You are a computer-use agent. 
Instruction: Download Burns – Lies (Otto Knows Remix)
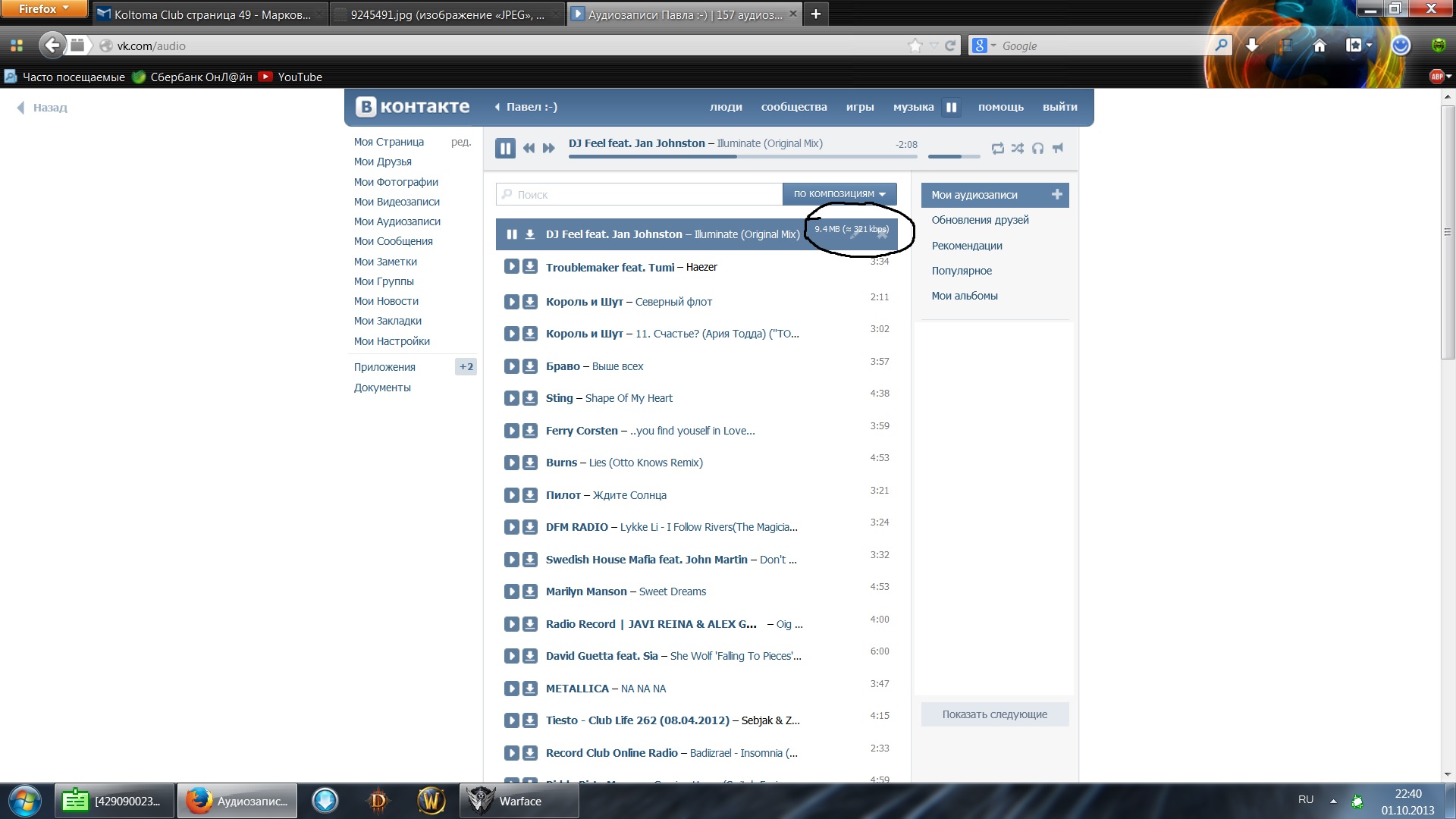530,463
